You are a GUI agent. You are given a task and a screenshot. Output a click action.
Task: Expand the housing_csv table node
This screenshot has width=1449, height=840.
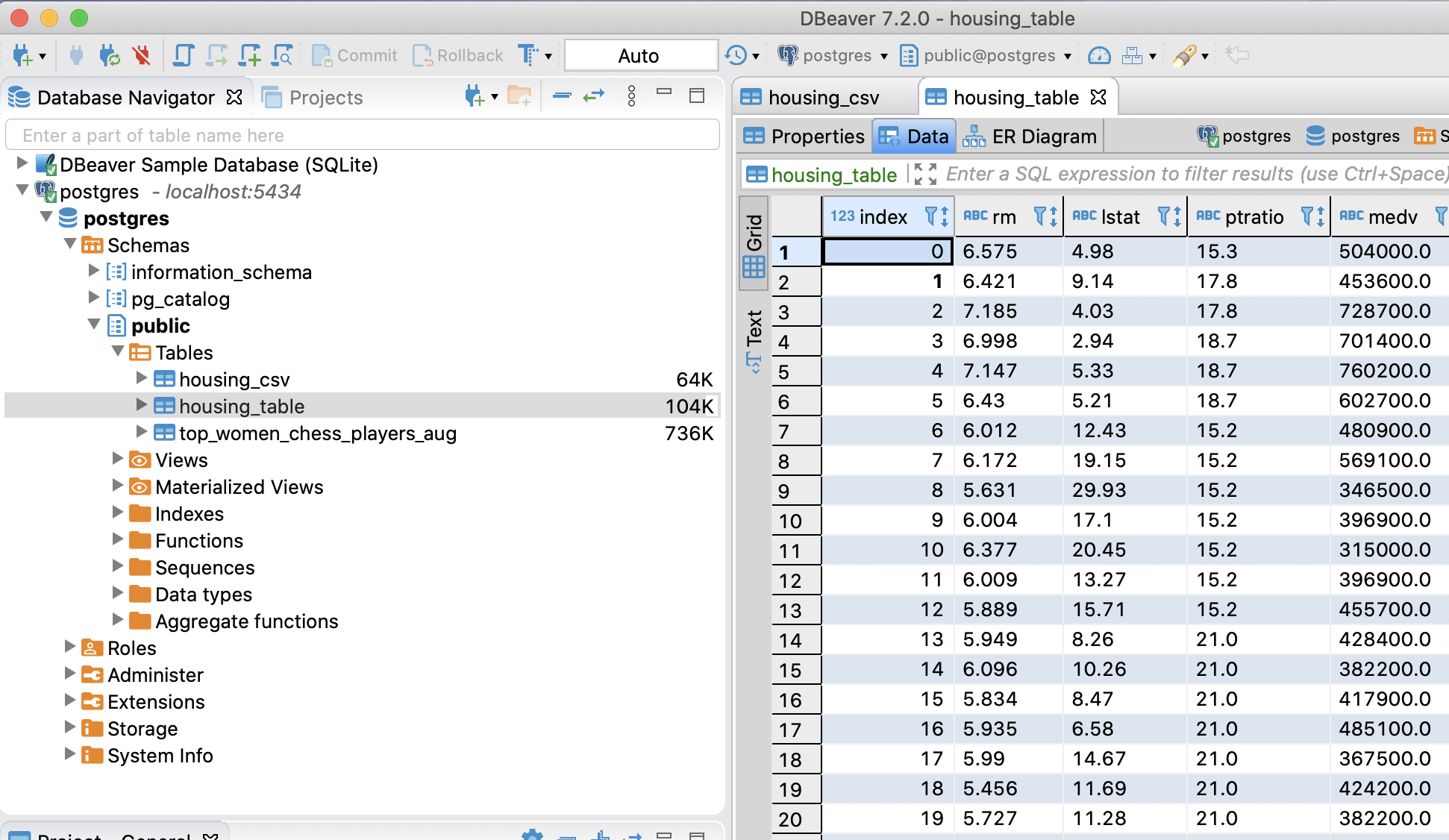pos(142,379)
